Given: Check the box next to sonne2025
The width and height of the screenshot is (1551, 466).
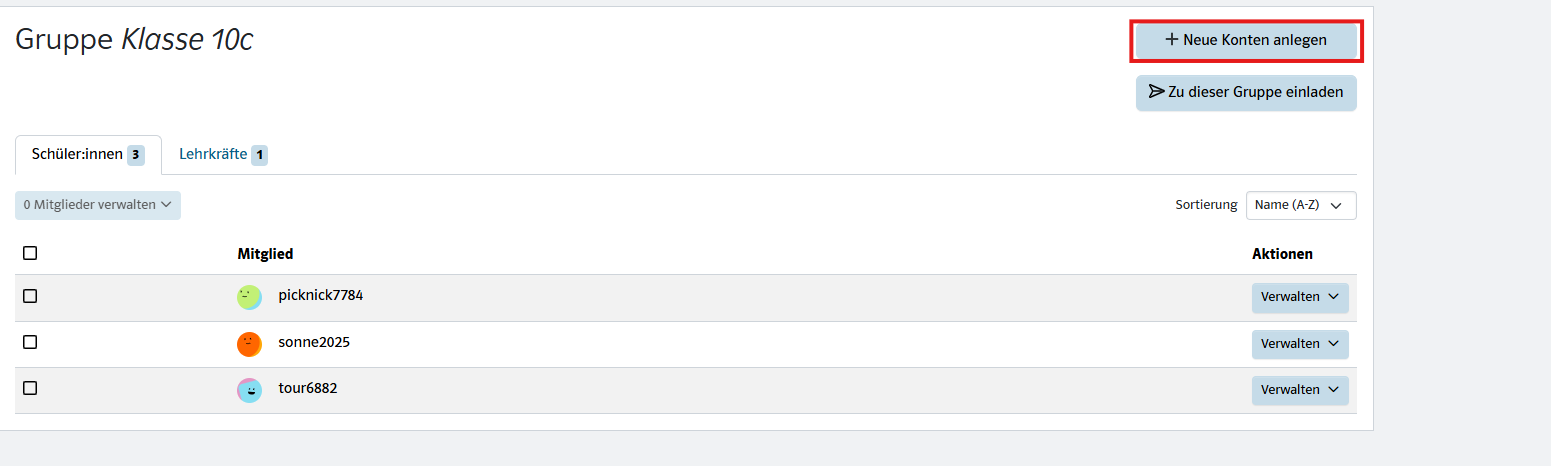Looking at the screenshot, I should [x=30, y=342].
